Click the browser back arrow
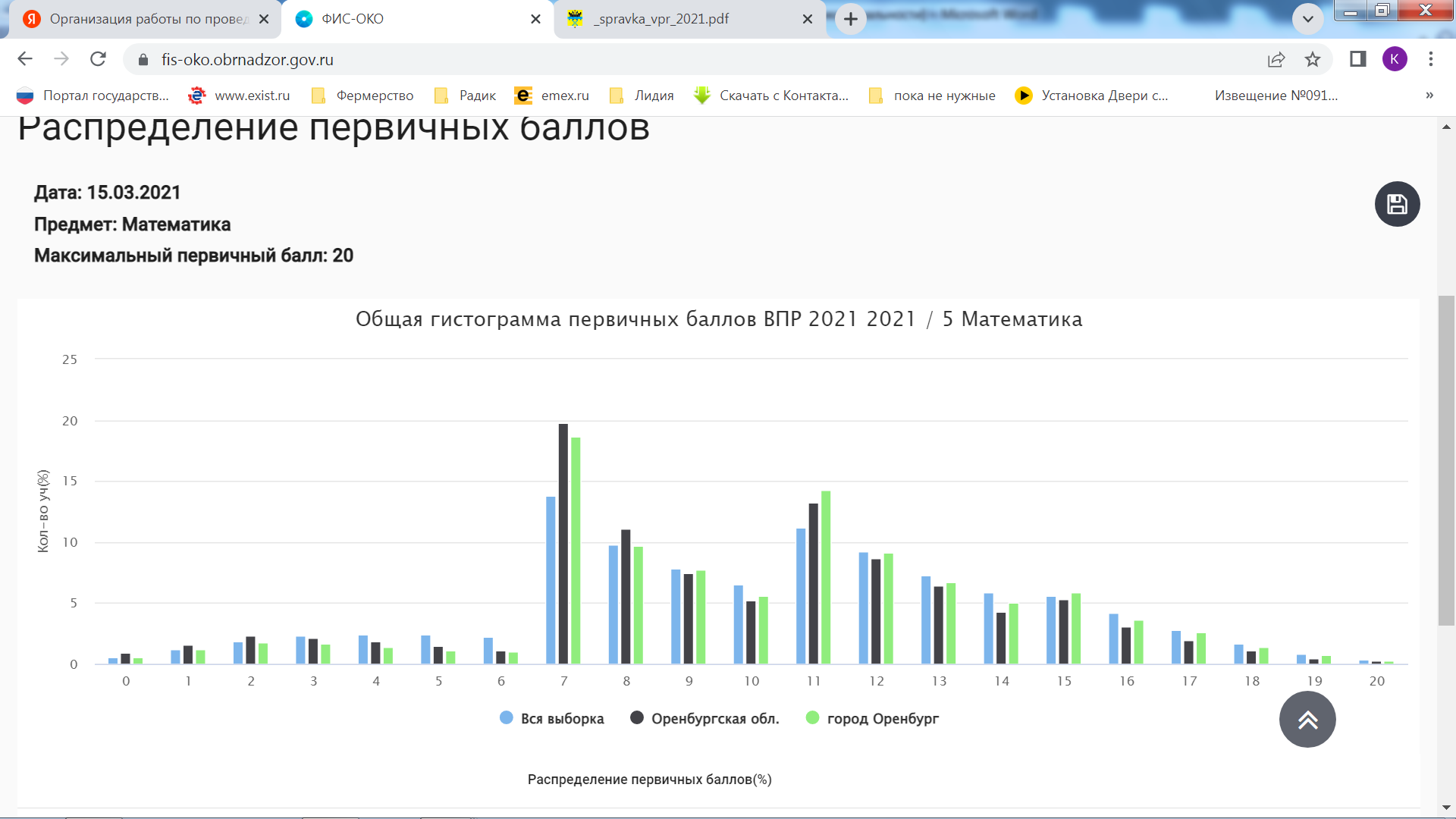Image resolution: width=1456 pixels, height=819 pixels. coord(25,59)
